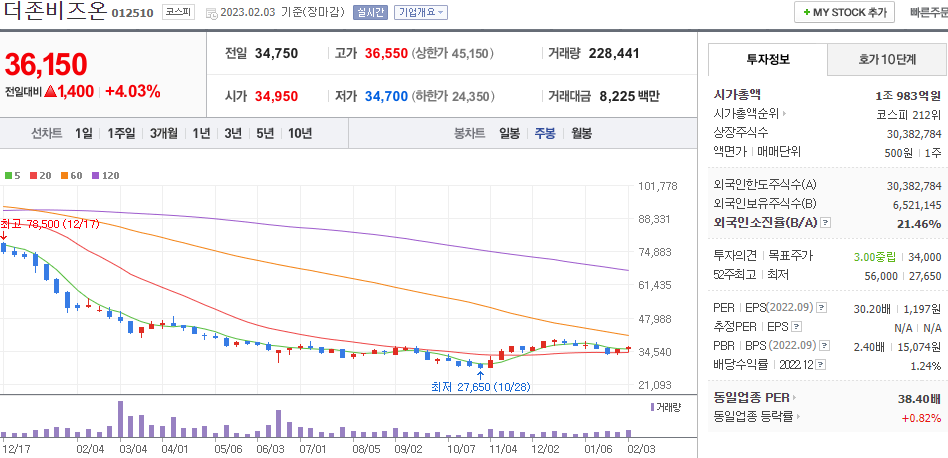Switch to the 호가10단계 tab

(x=887, y=59)
